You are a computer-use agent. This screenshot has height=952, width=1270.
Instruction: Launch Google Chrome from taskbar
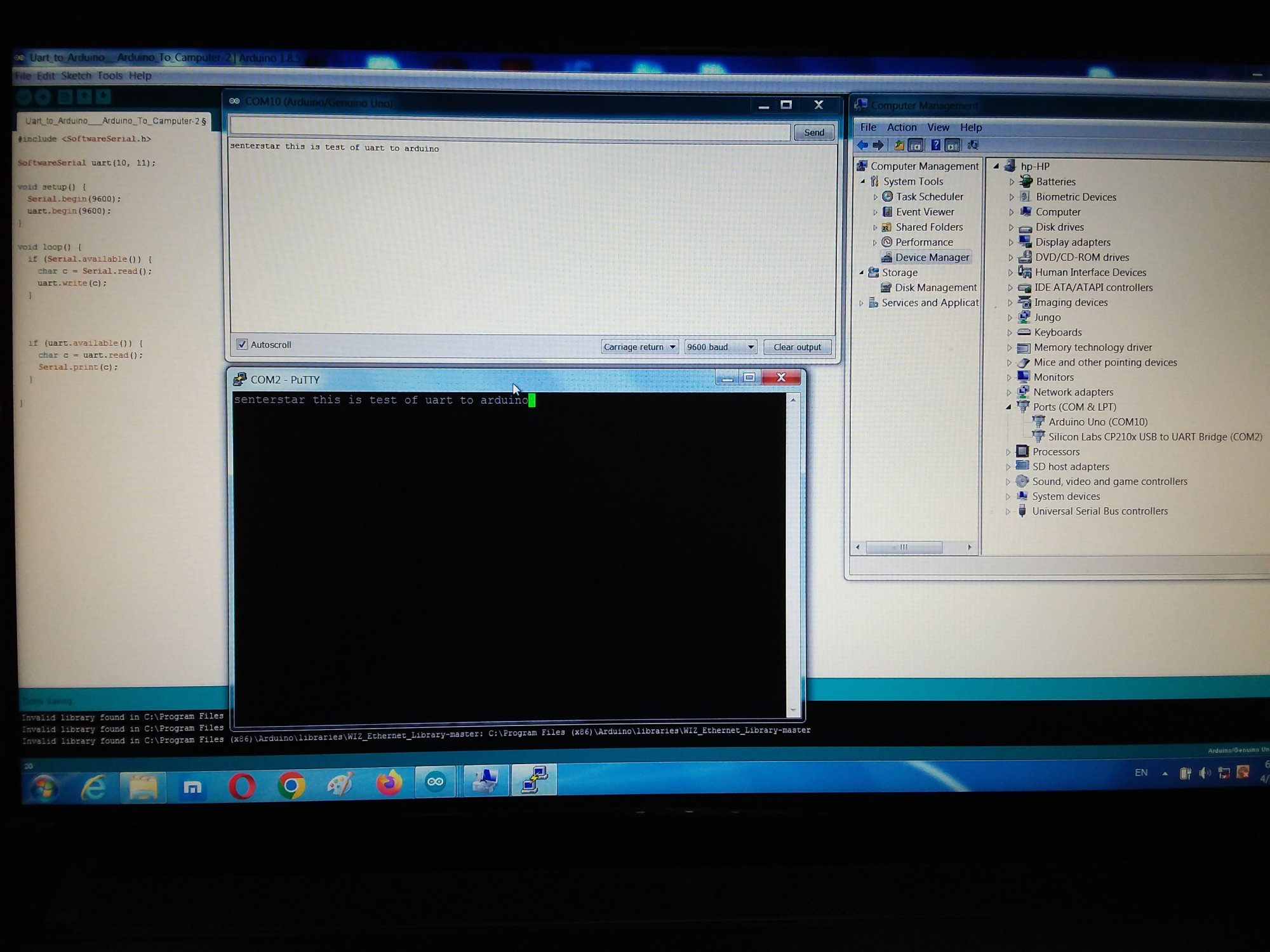pos(291,786)
